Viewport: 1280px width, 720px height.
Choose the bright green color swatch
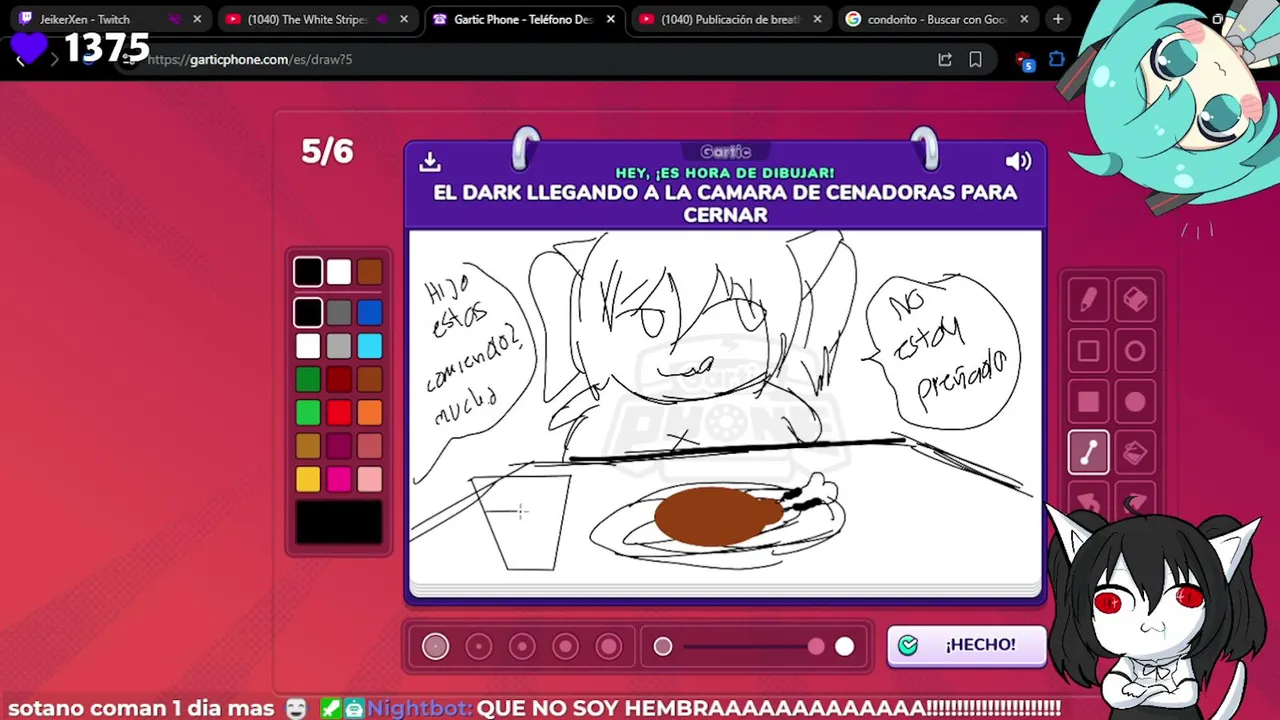308,412
